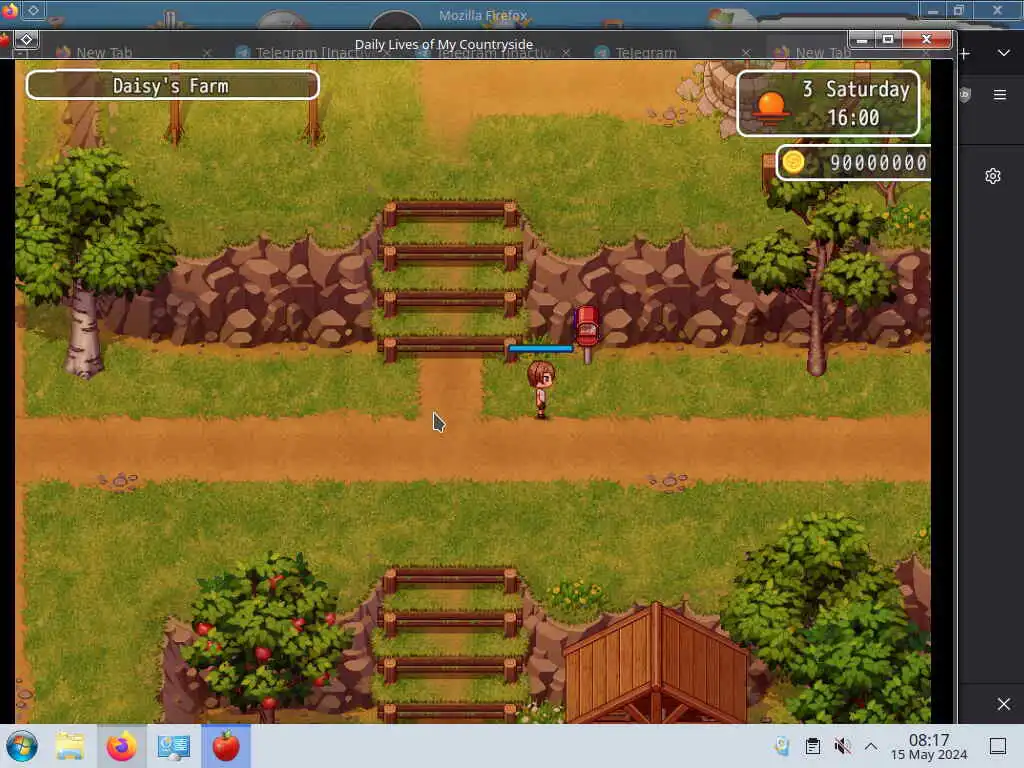Unmute the volume tray icon
This screenshot has width=1024, height=768.
click(x=842, y=746)
